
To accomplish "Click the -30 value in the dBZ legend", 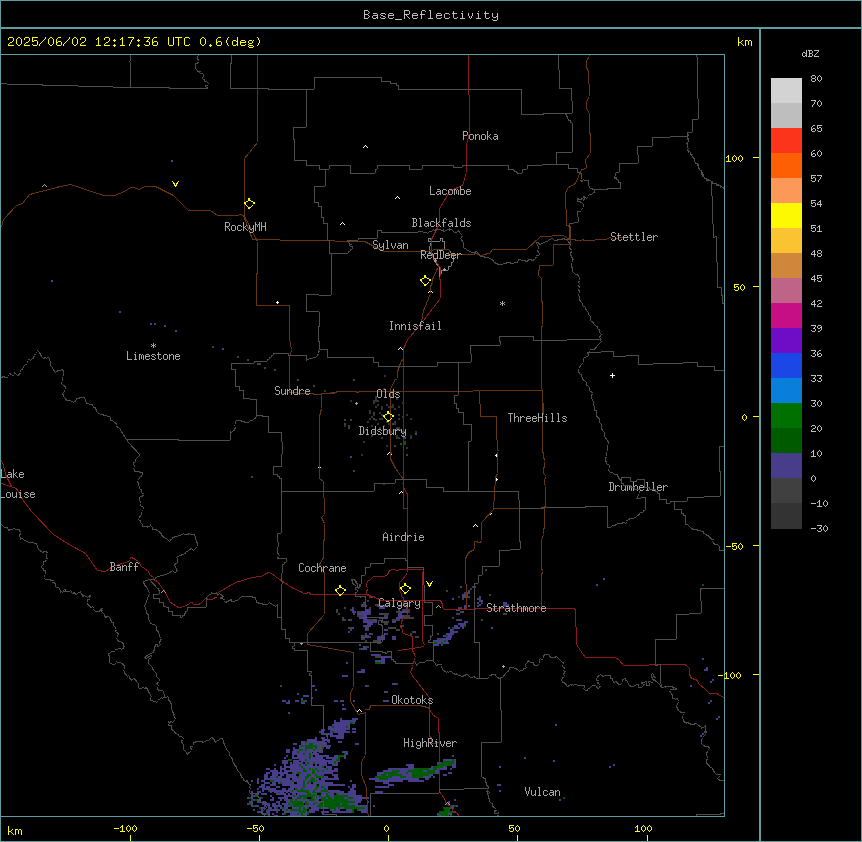I will tap(819, 528).
